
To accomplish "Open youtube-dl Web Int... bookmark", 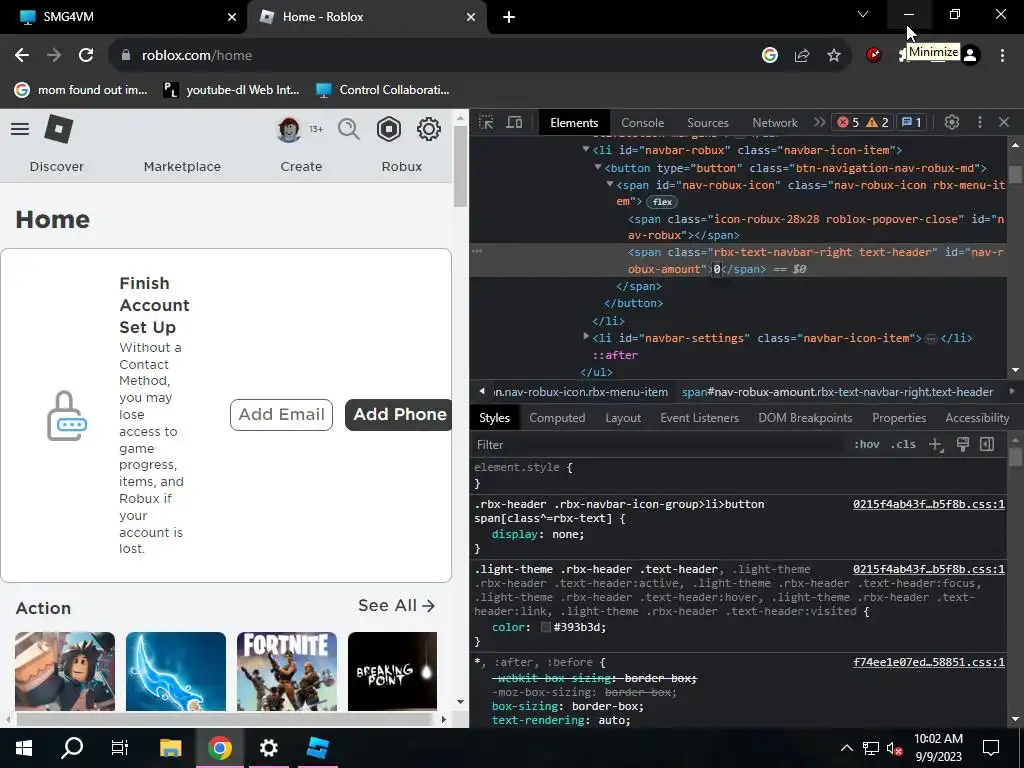I will coord(231,90).
